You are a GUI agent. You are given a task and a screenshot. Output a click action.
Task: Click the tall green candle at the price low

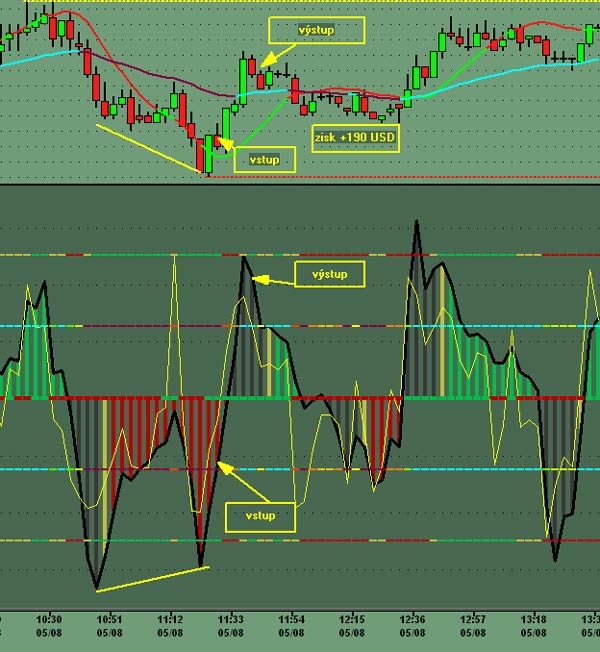coord(209,154)
